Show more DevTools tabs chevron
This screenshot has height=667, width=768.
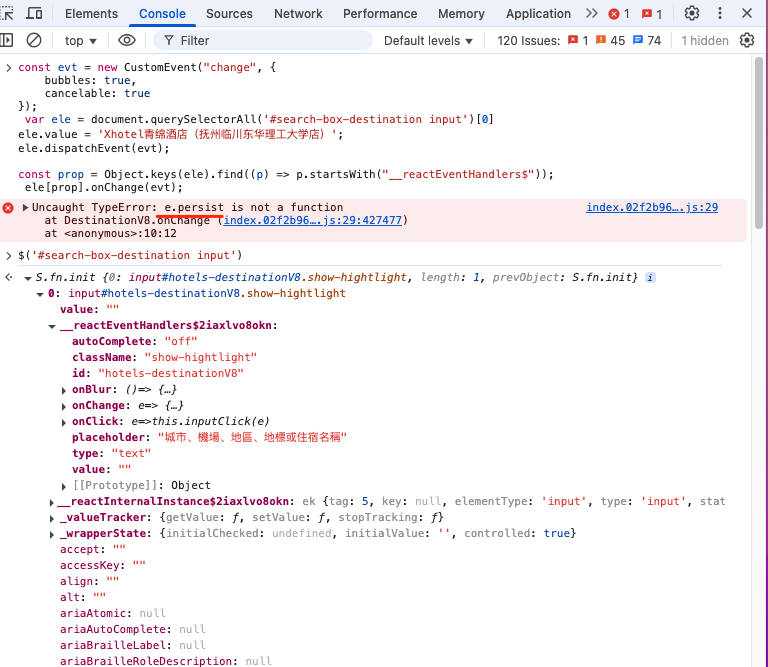pyautogui.click(x=592, y=13)
